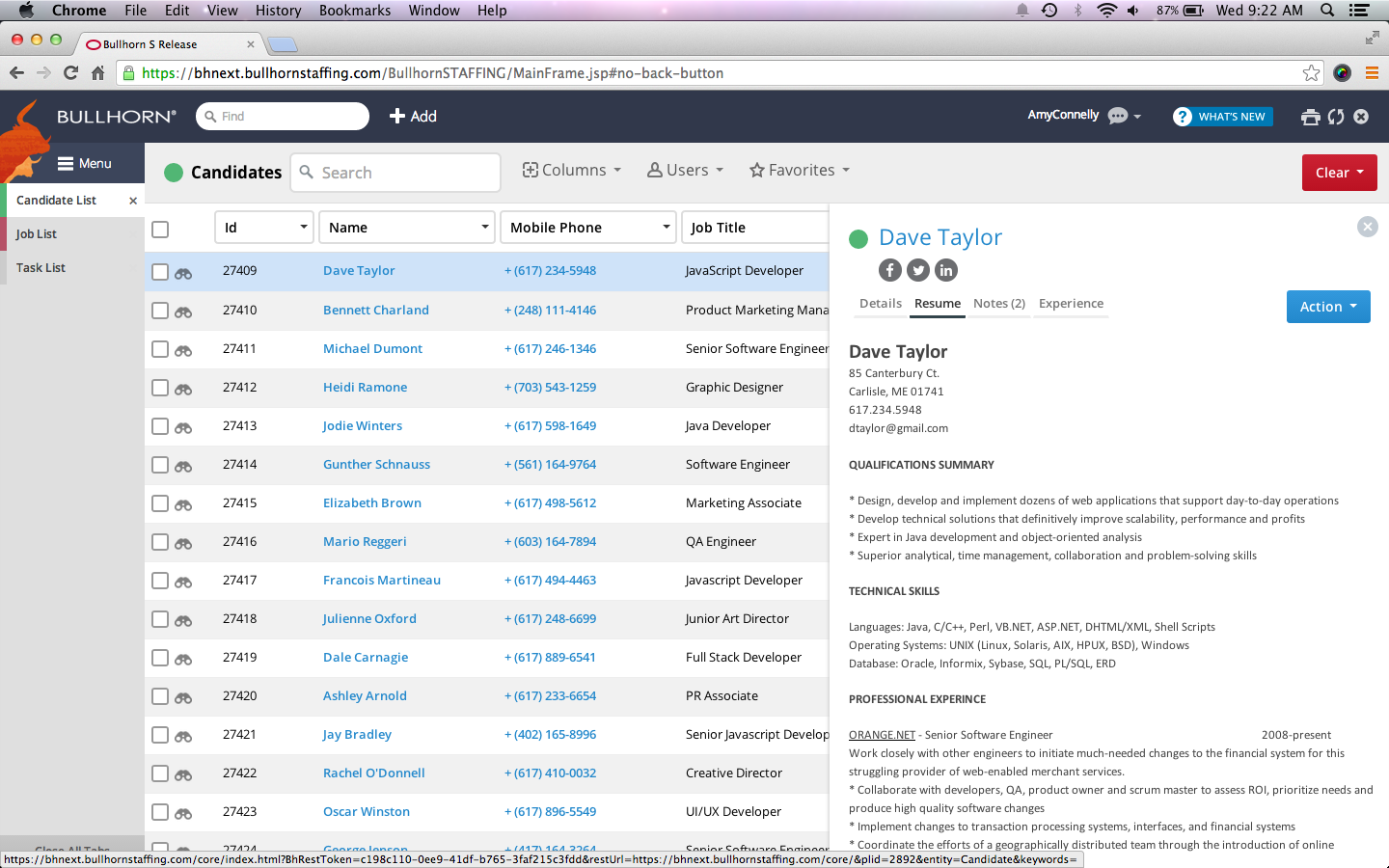The height and width of the screenshot is (868, 1389).
Task: Expand the Columns dropdown
Action: tap(571, 171)
